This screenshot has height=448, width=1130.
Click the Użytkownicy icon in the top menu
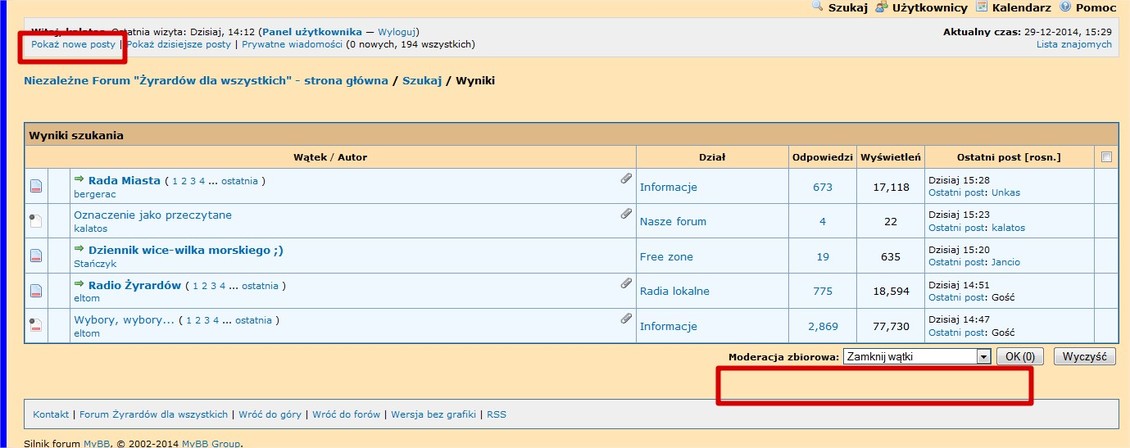[881, 7]
